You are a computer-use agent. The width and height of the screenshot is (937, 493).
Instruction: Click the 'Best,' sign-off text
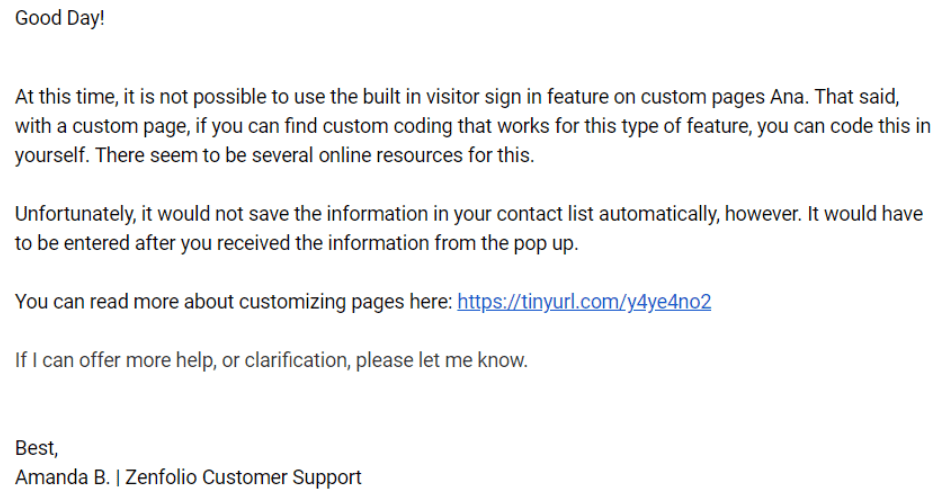36,448
